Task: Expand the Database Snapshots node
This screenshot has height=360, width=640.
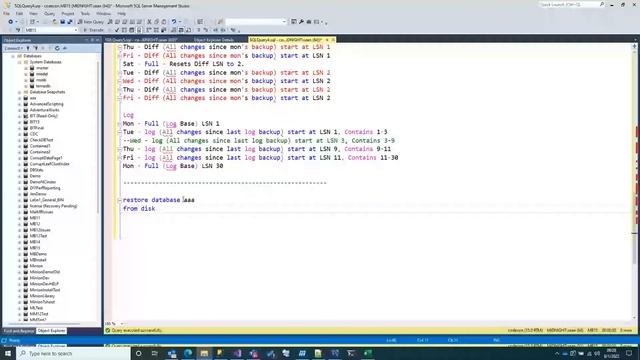Action: (x=19, y=92)
